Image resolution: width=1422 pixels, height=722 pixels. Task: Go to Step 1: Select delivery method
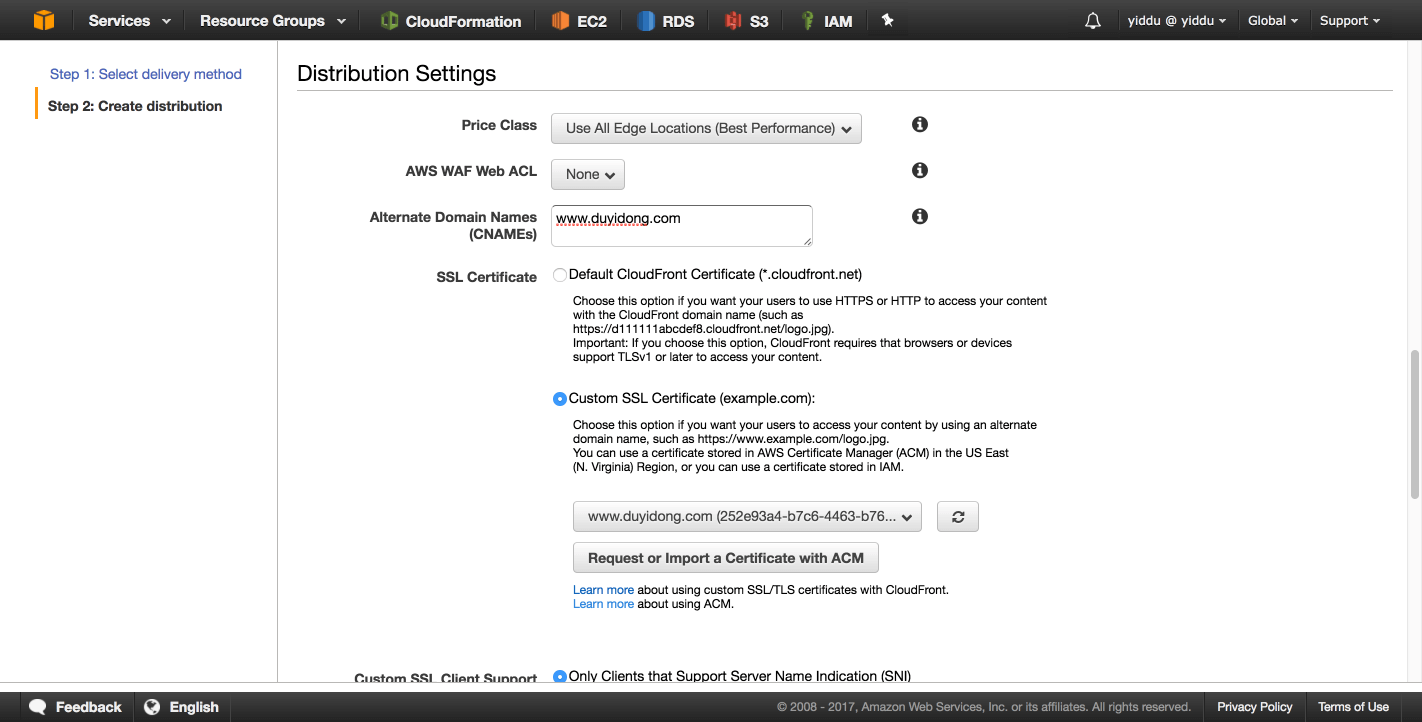(x=146, y=74)
